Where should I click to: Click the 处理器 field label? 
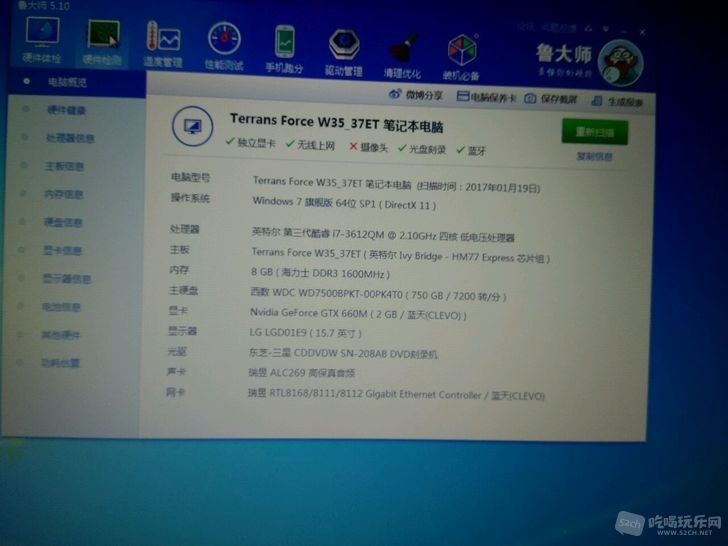pyautogui.click(x=184, y=229)
